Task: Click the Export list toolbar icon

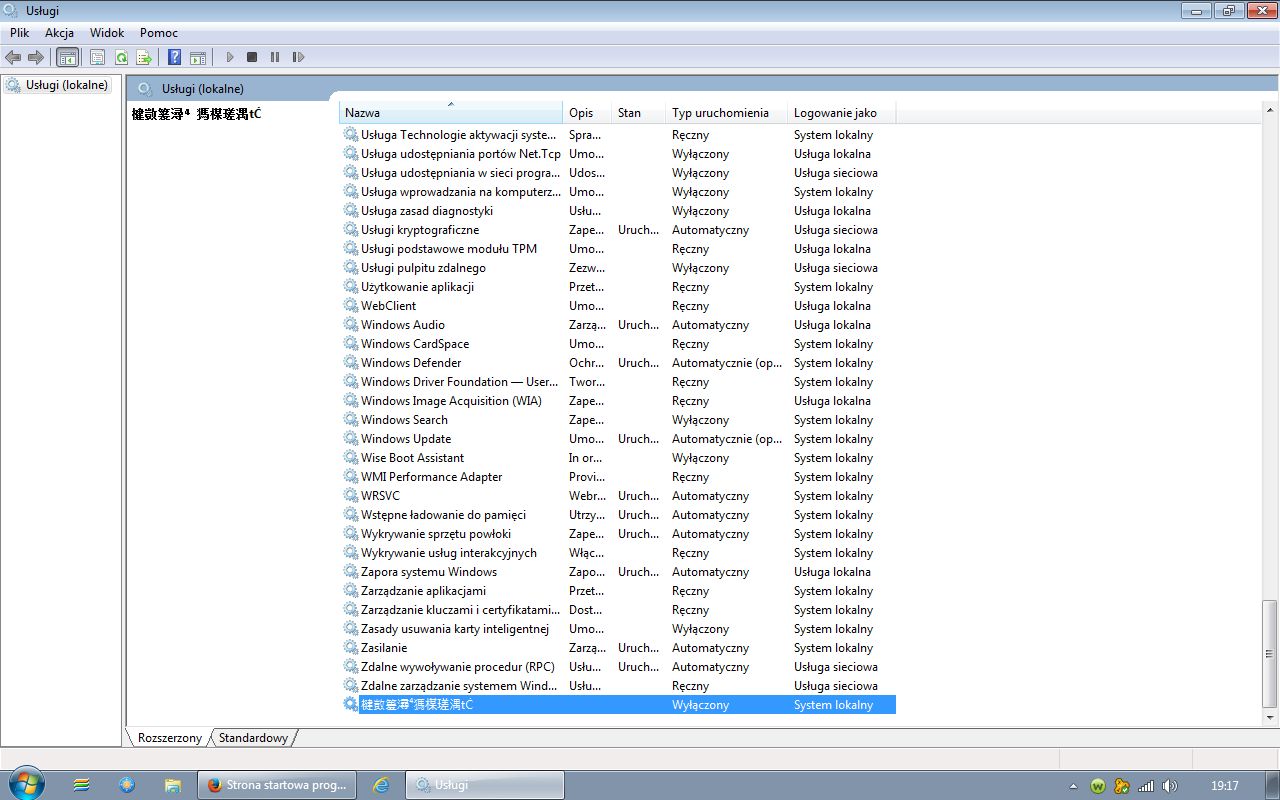Action: (x=144, y=57)
